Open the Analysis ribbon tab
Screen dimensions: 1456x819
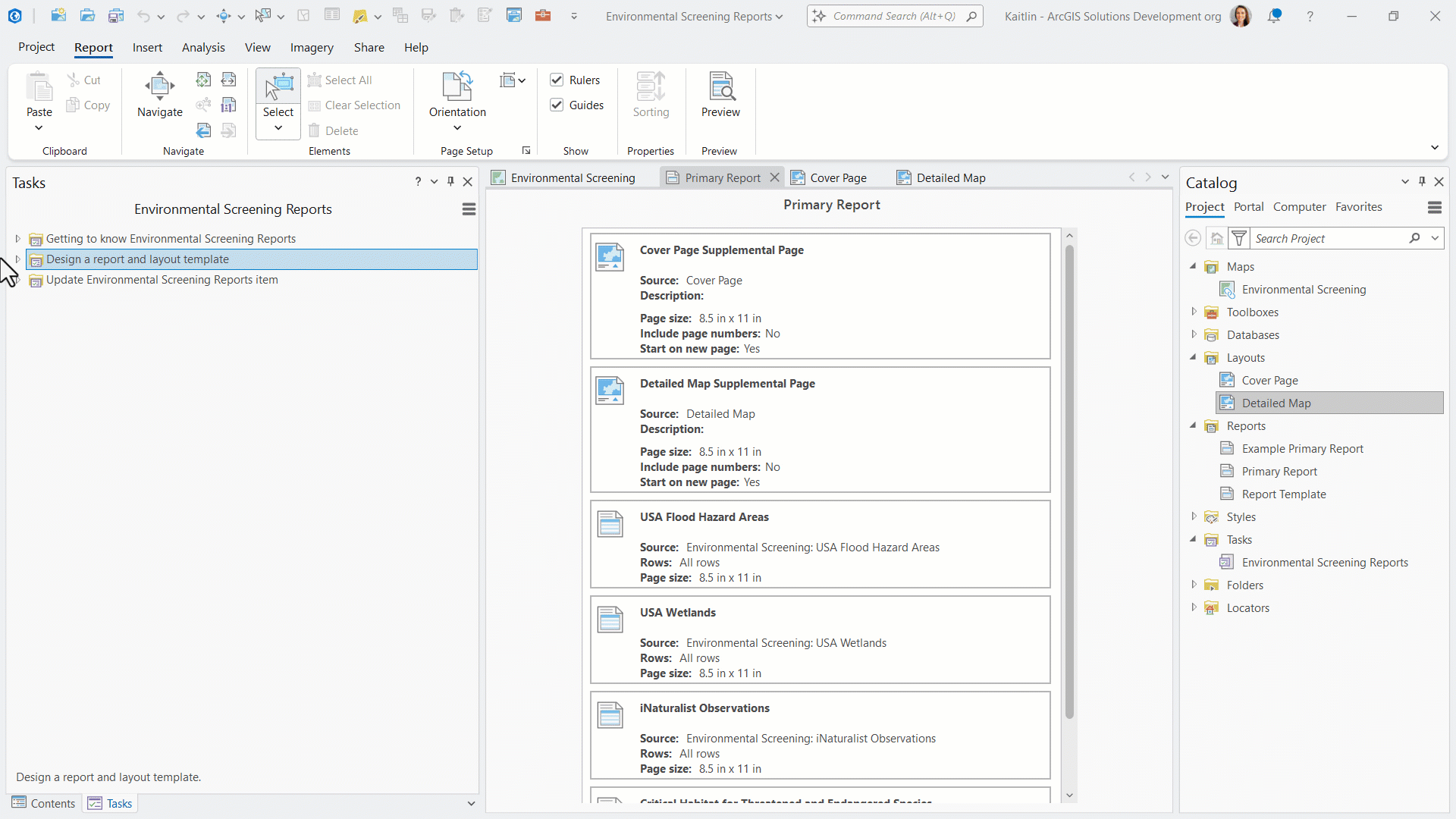click(x=203, y=47)
